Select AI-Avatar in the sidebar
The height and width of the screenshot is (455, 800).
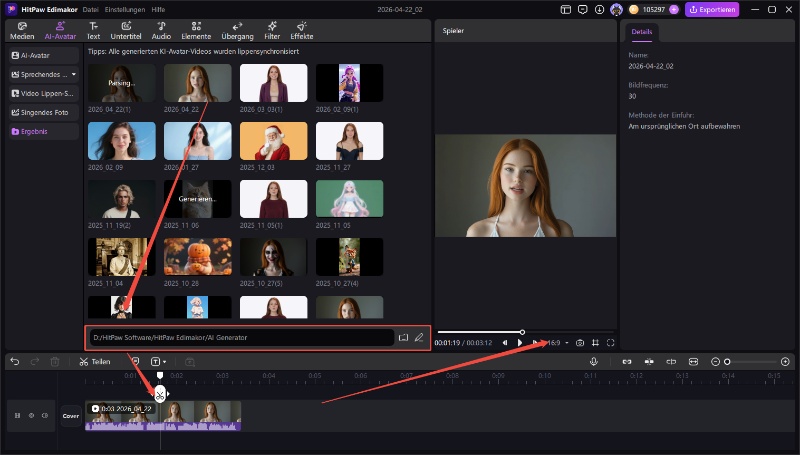(44, 55)
